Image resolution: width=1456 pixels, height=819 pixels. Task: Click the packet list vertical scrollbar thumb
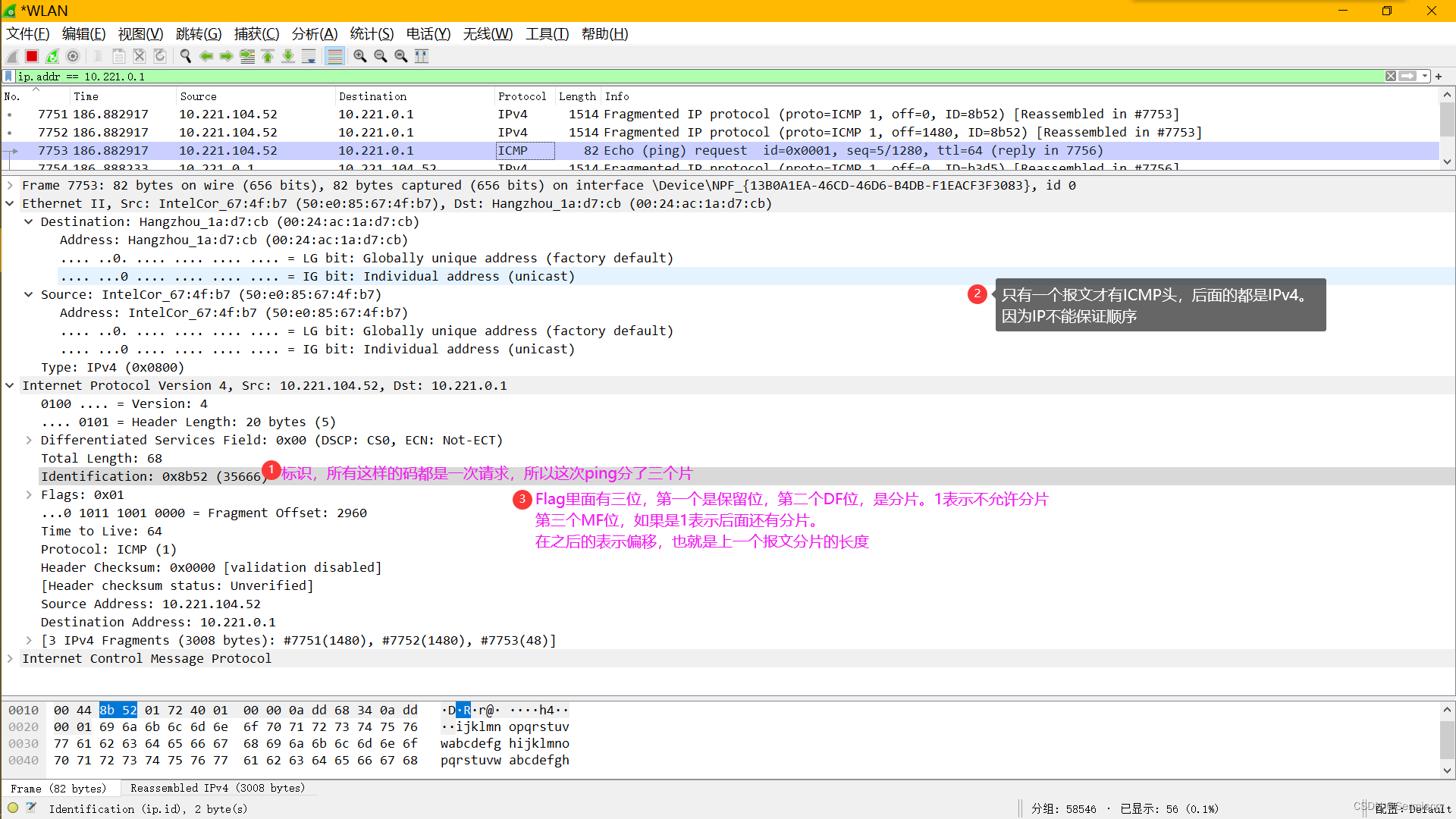pos(1447,119)
